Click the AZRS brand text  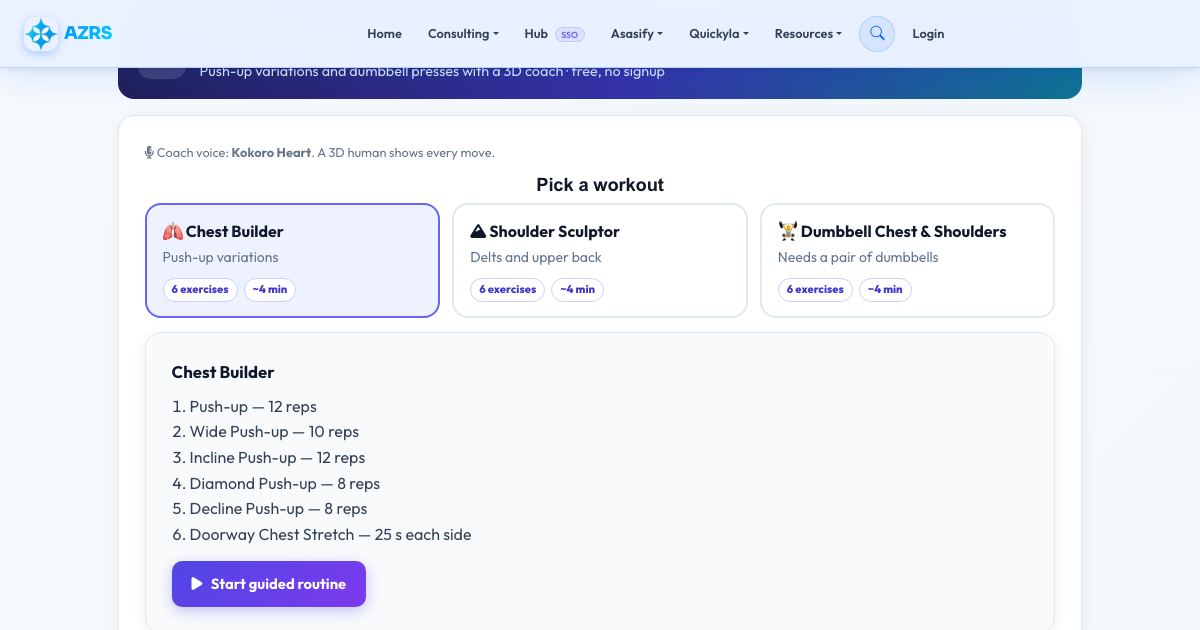(88, 33)
